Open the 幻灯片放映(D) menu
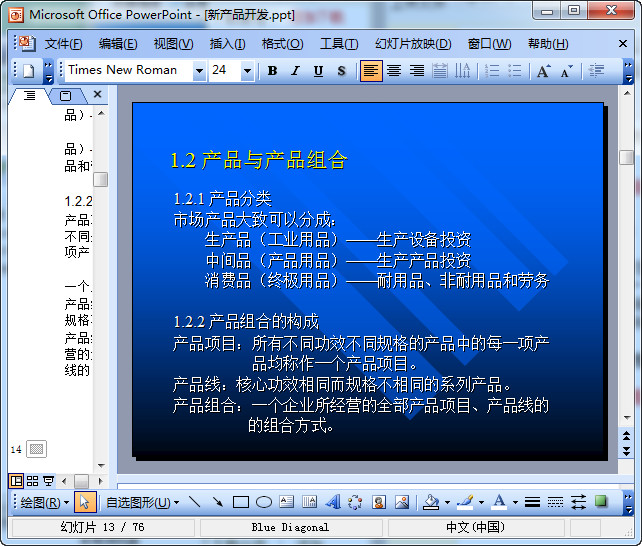Screen dimensions: 642x546 click(413, 44)
